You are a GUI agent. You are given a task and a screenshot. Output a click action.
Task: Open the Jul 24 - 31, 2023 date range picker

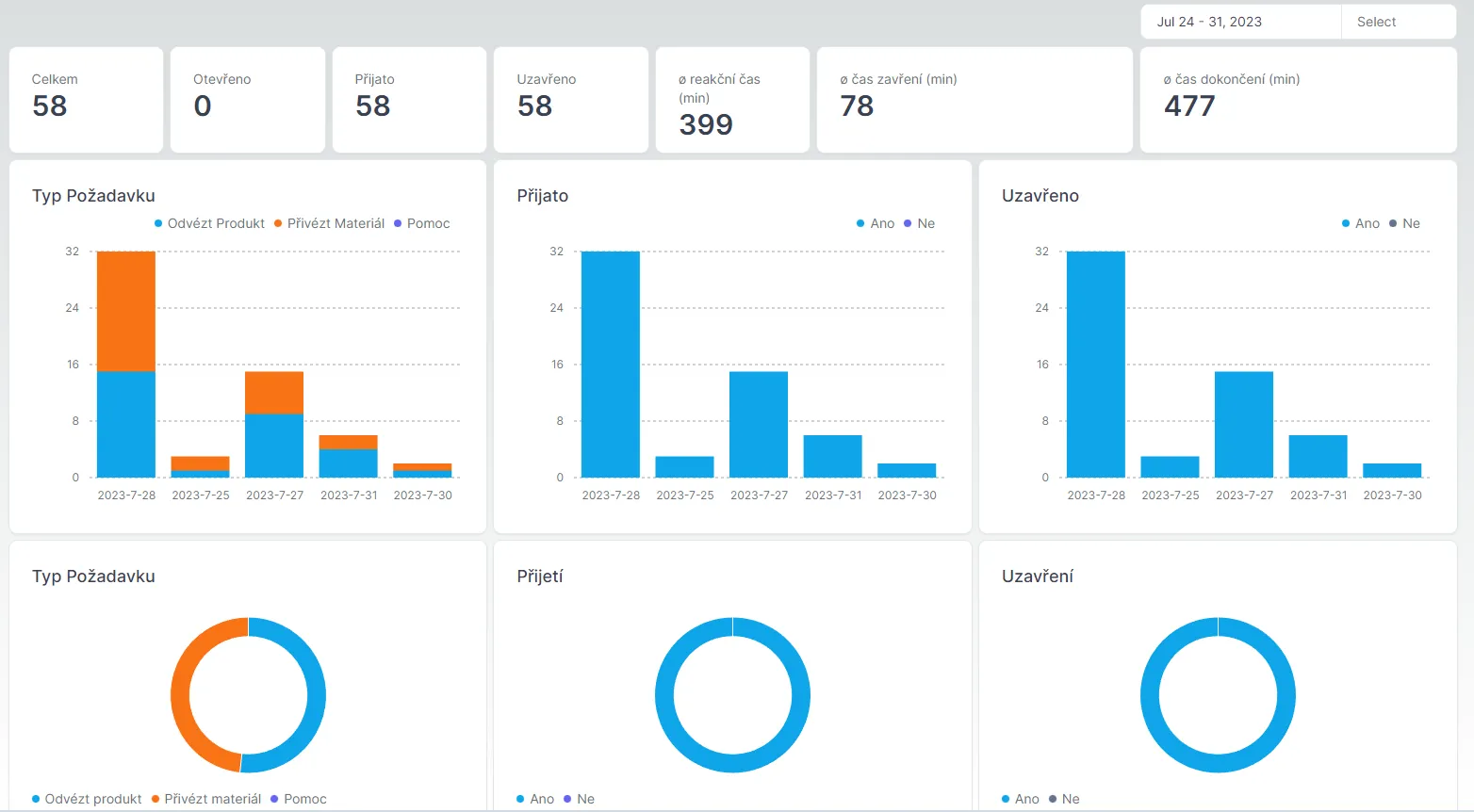pos(1240,22)
